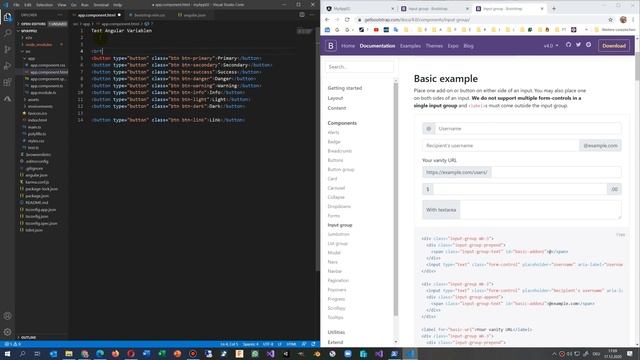Image resolution: width=640 pixels, height=360 pixels.
Task: Click the browser back arrow
Action: click(327, 20)
